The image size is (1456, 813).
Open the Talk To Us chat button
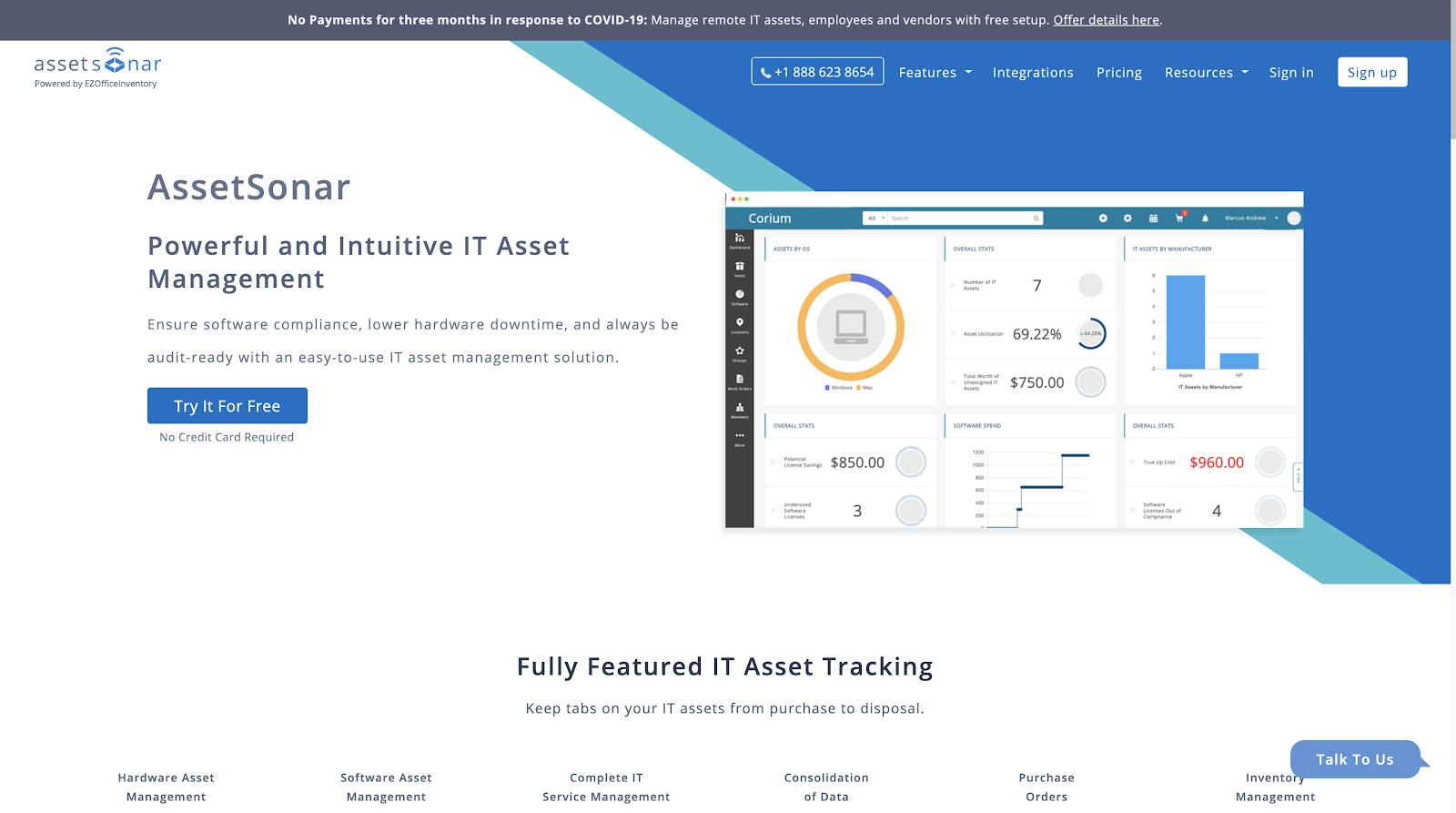point(1355,759)
